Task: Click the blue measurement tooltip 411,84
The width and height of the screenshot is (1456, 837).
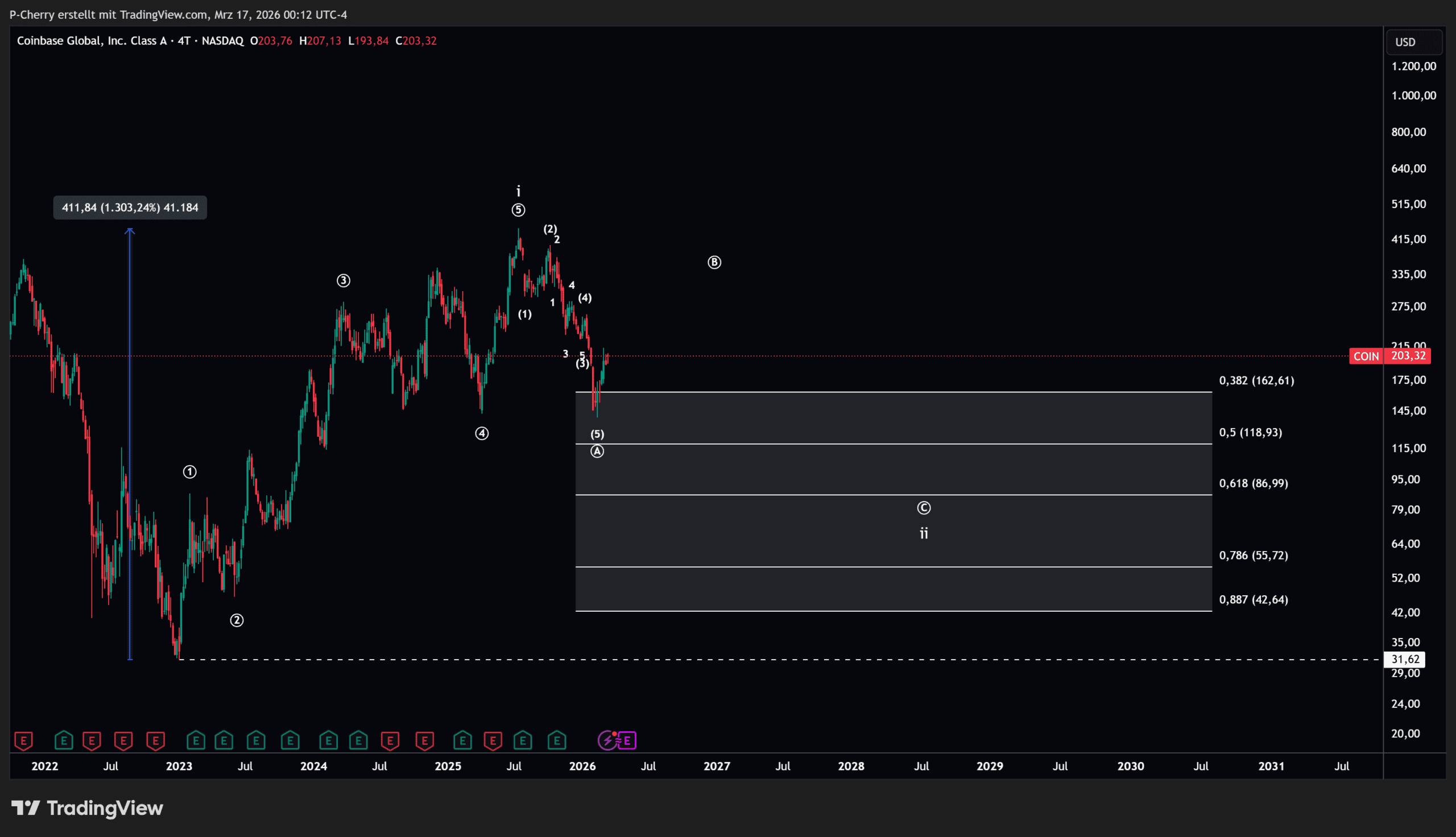Action: [130, 208]
